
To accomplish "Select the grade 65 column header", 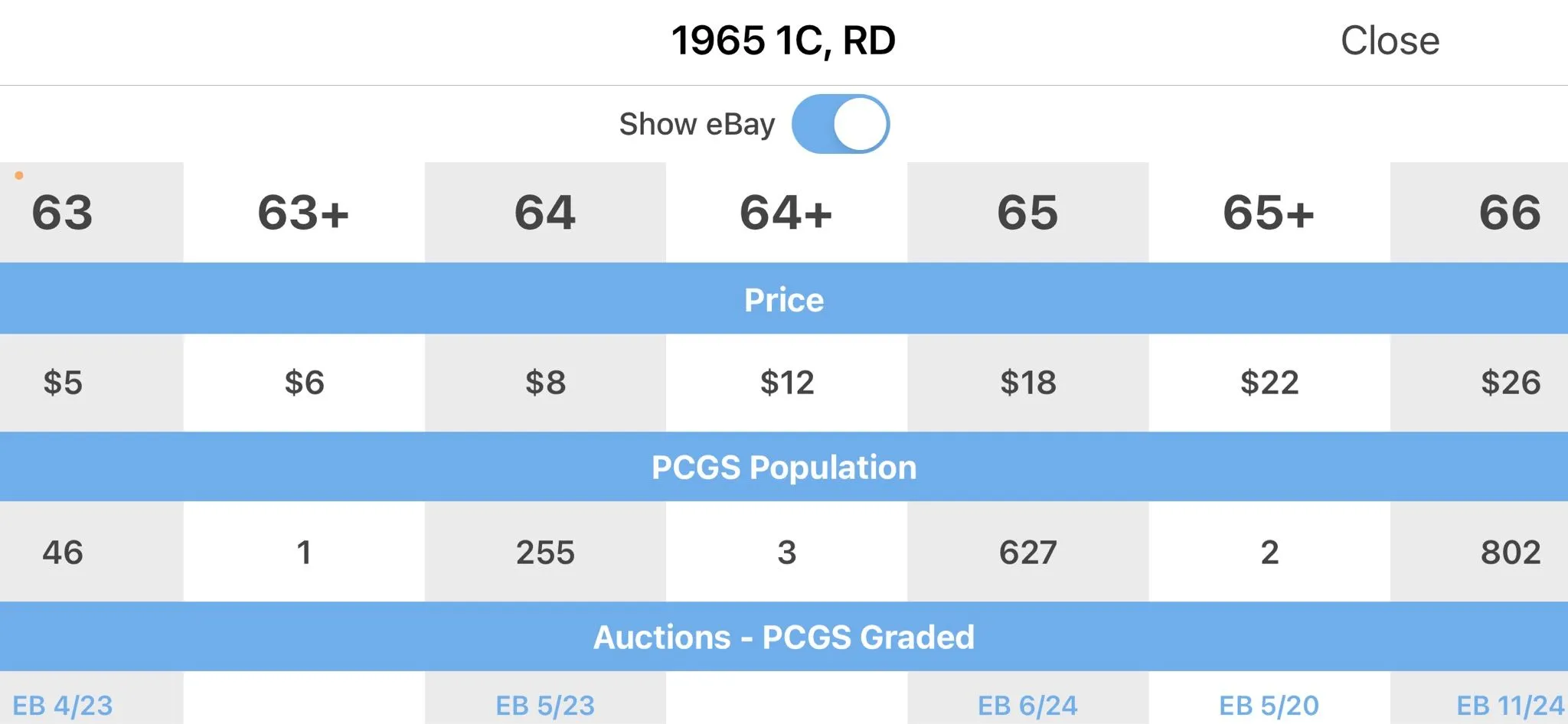I will pos(1027,212).
